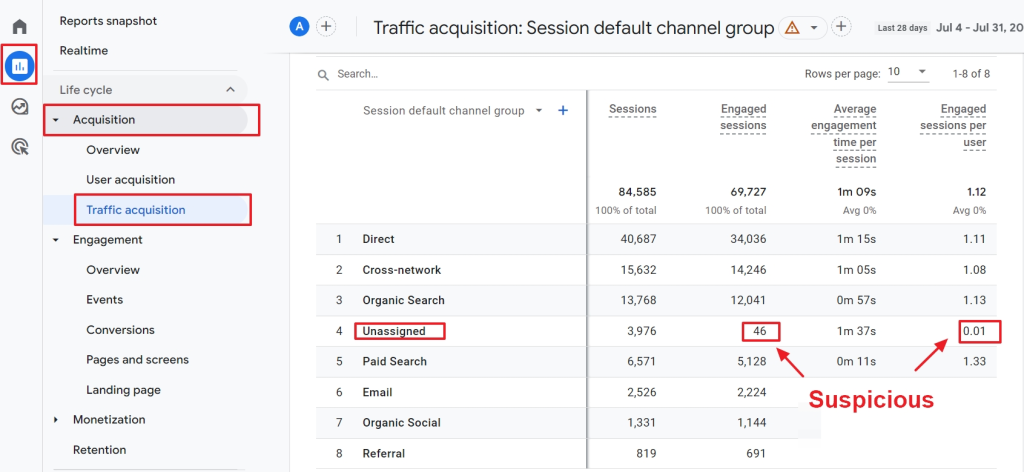This screenshot has width=1024, height=472.
Task: Open the Session default channel group dimension dropdown
Action: pos(539,111)
